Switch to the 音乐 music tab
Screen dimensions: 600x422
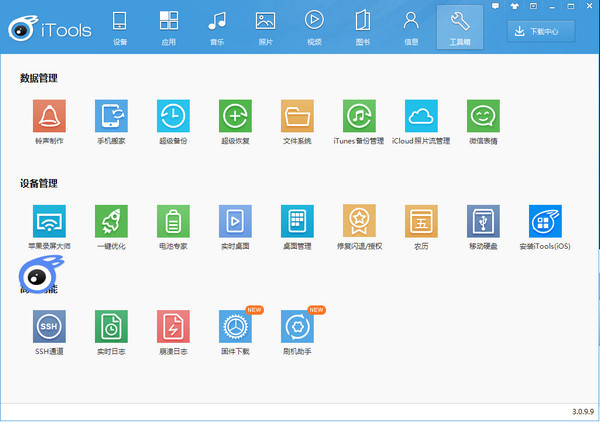[217, 27]
